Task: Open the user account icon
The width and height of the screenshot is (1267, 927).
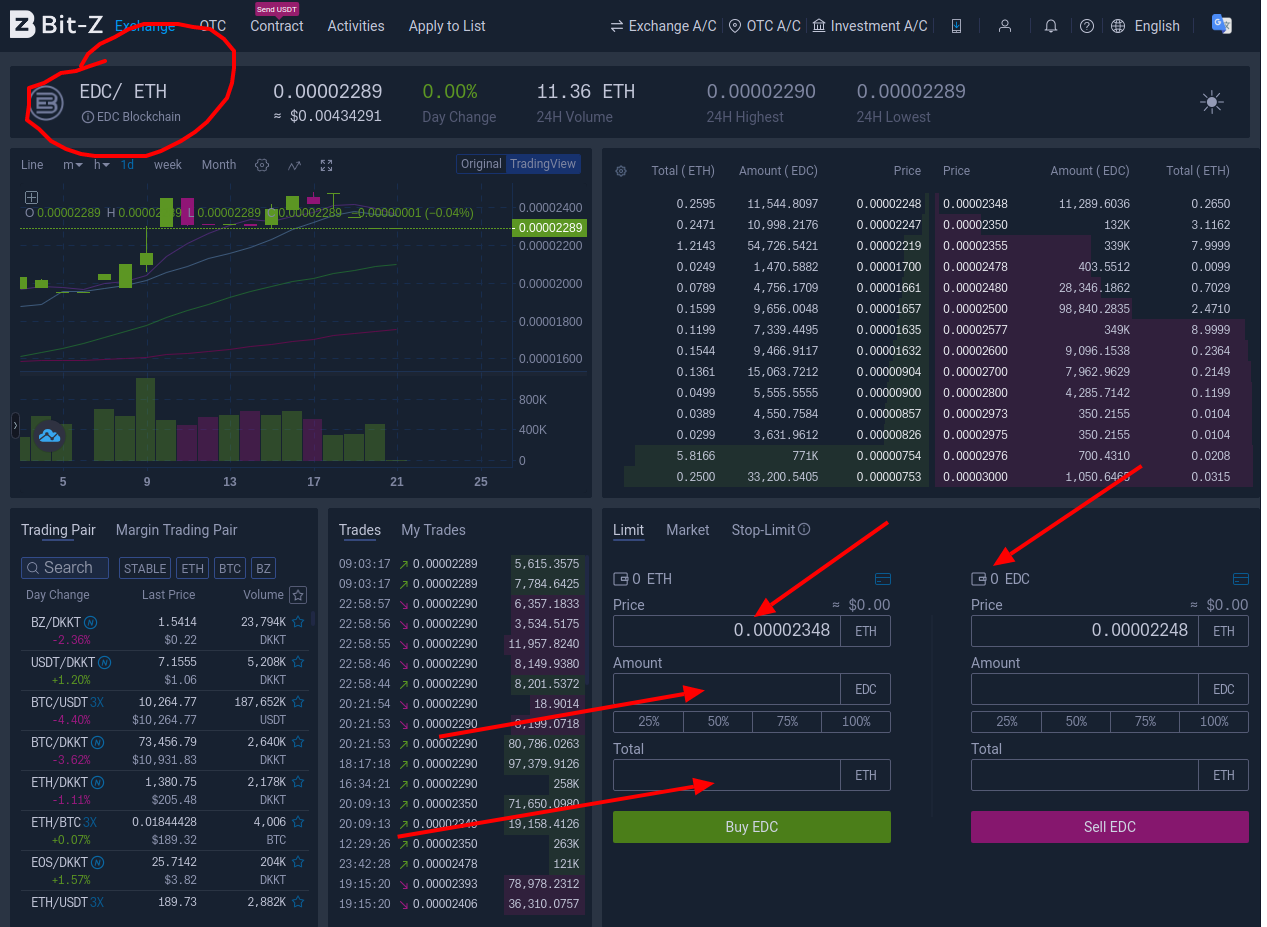Action: (1005, 26)
